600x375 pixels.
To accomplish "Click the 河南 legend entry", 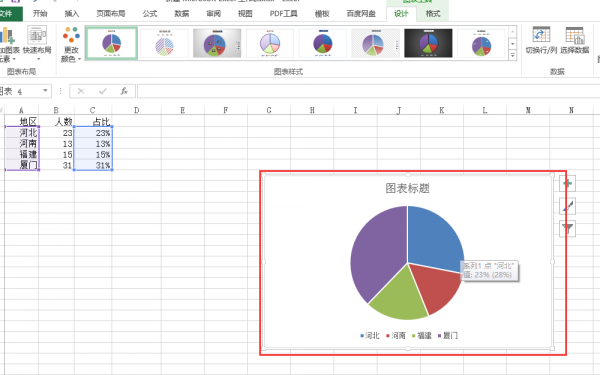I will (396, 336).
